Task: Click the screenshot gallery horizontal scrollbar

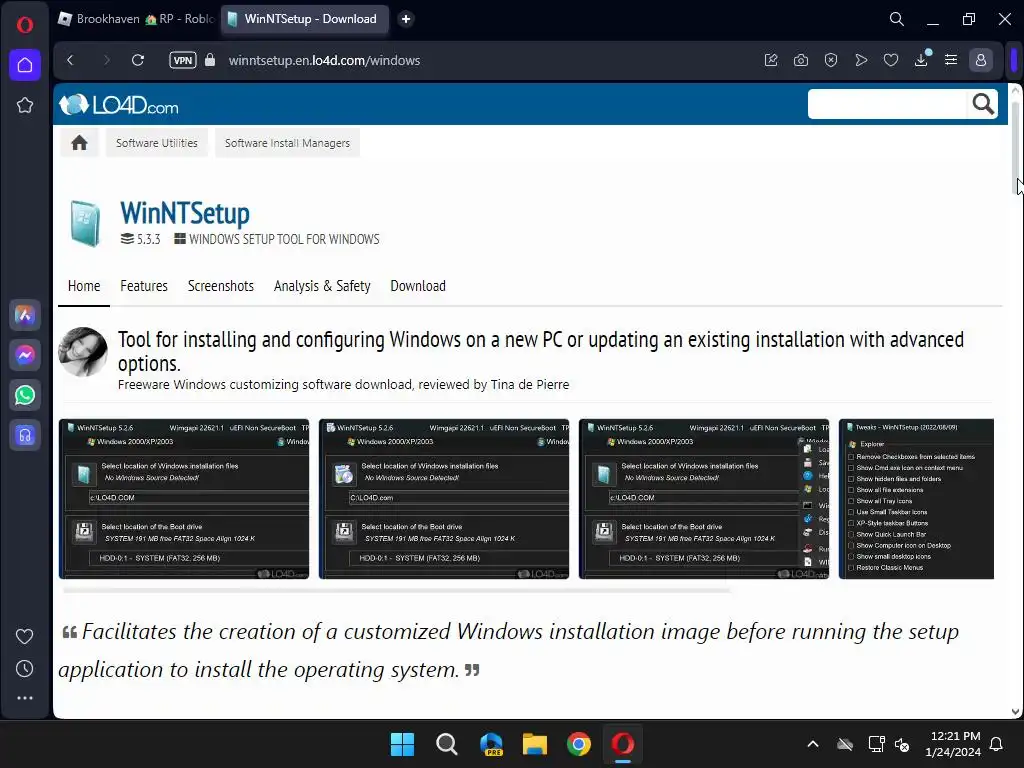Action: (396, 590)
